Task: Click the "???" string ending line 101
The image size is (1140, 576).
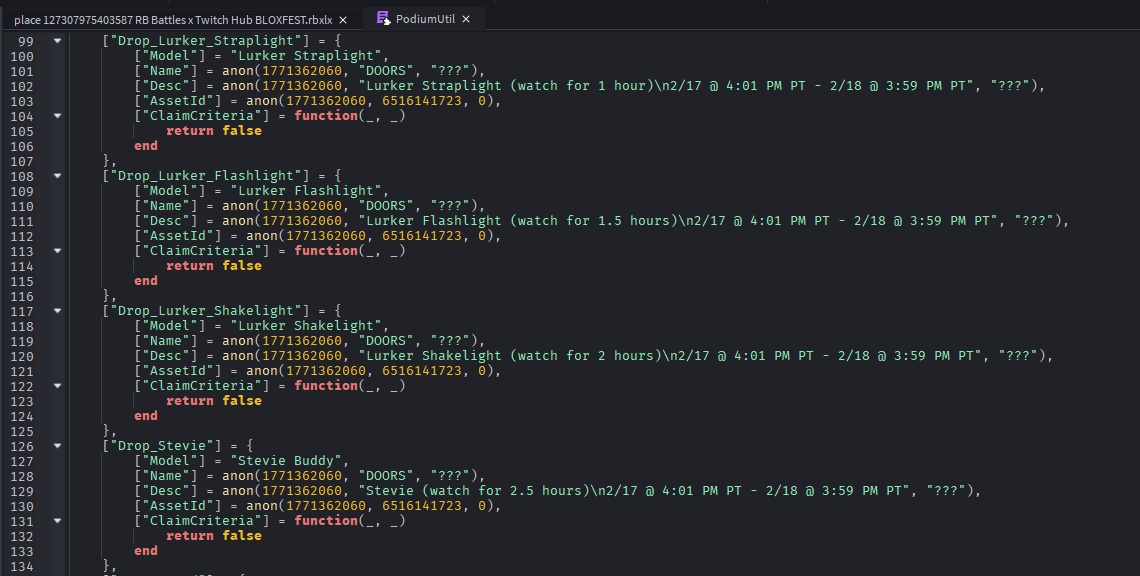Action: 450,71
